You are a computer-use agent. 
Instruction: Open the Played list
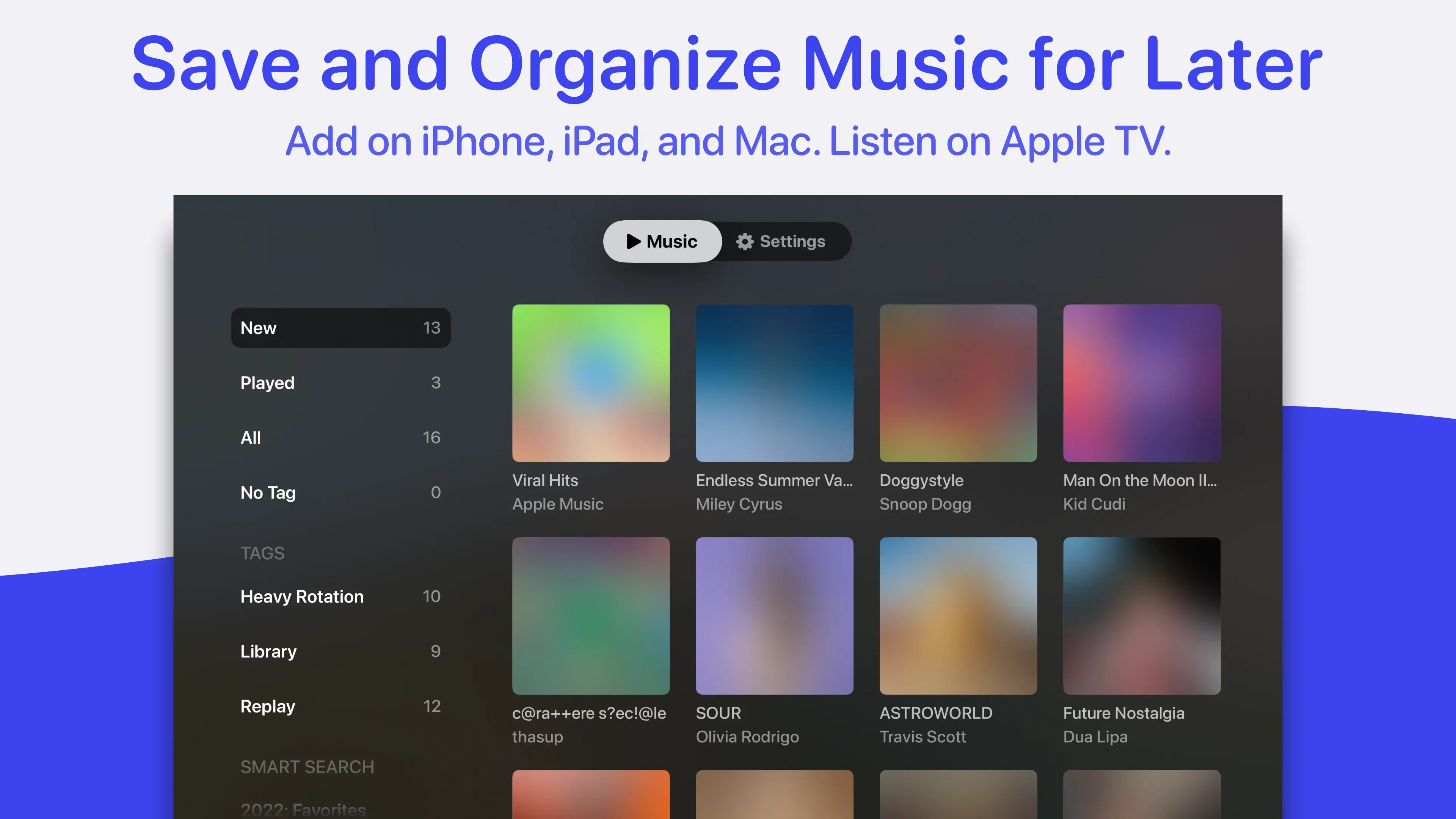tap(340, 383)
